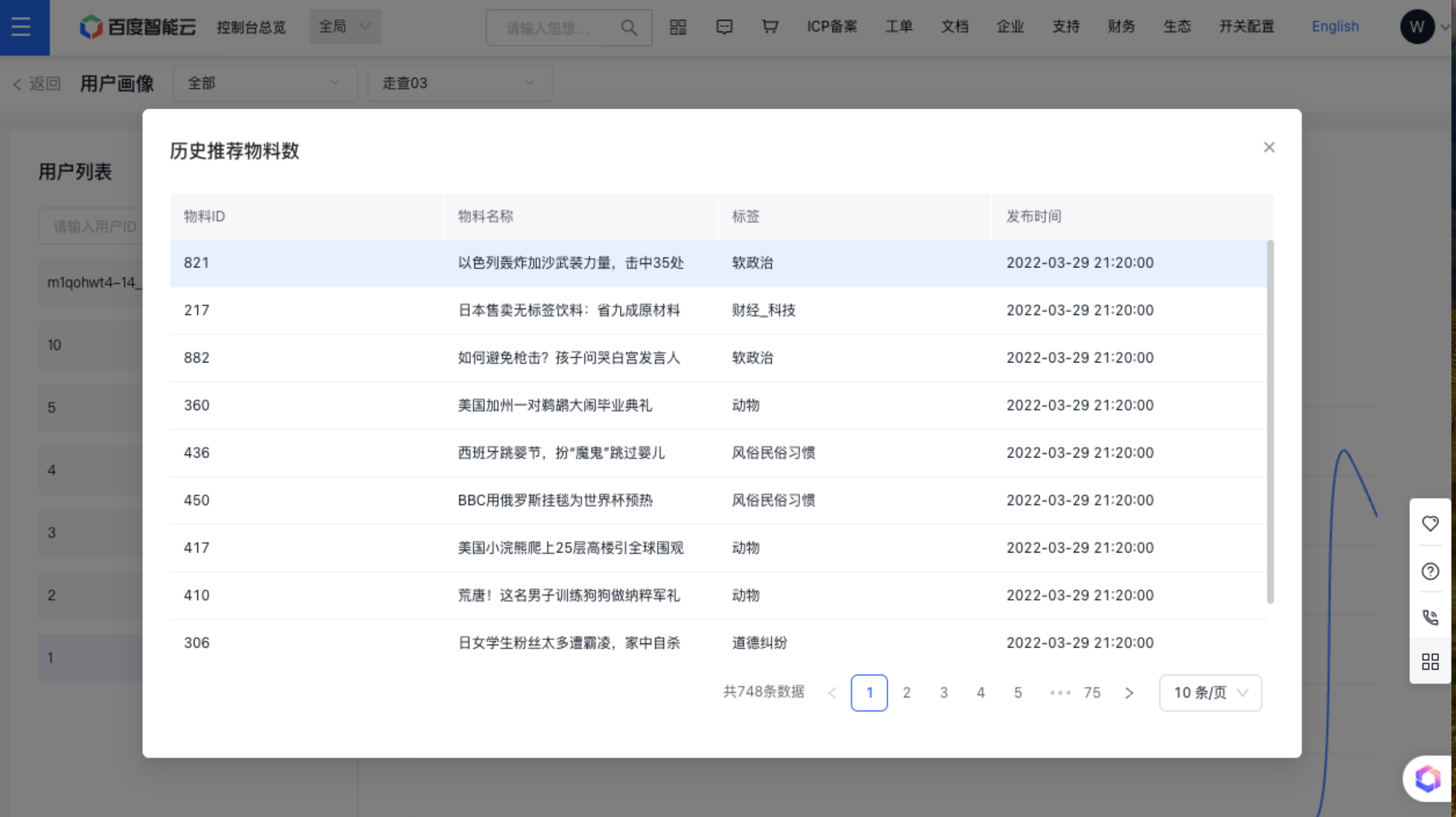Go to page 3
The image size is (1456, 817).
[944, 693]
